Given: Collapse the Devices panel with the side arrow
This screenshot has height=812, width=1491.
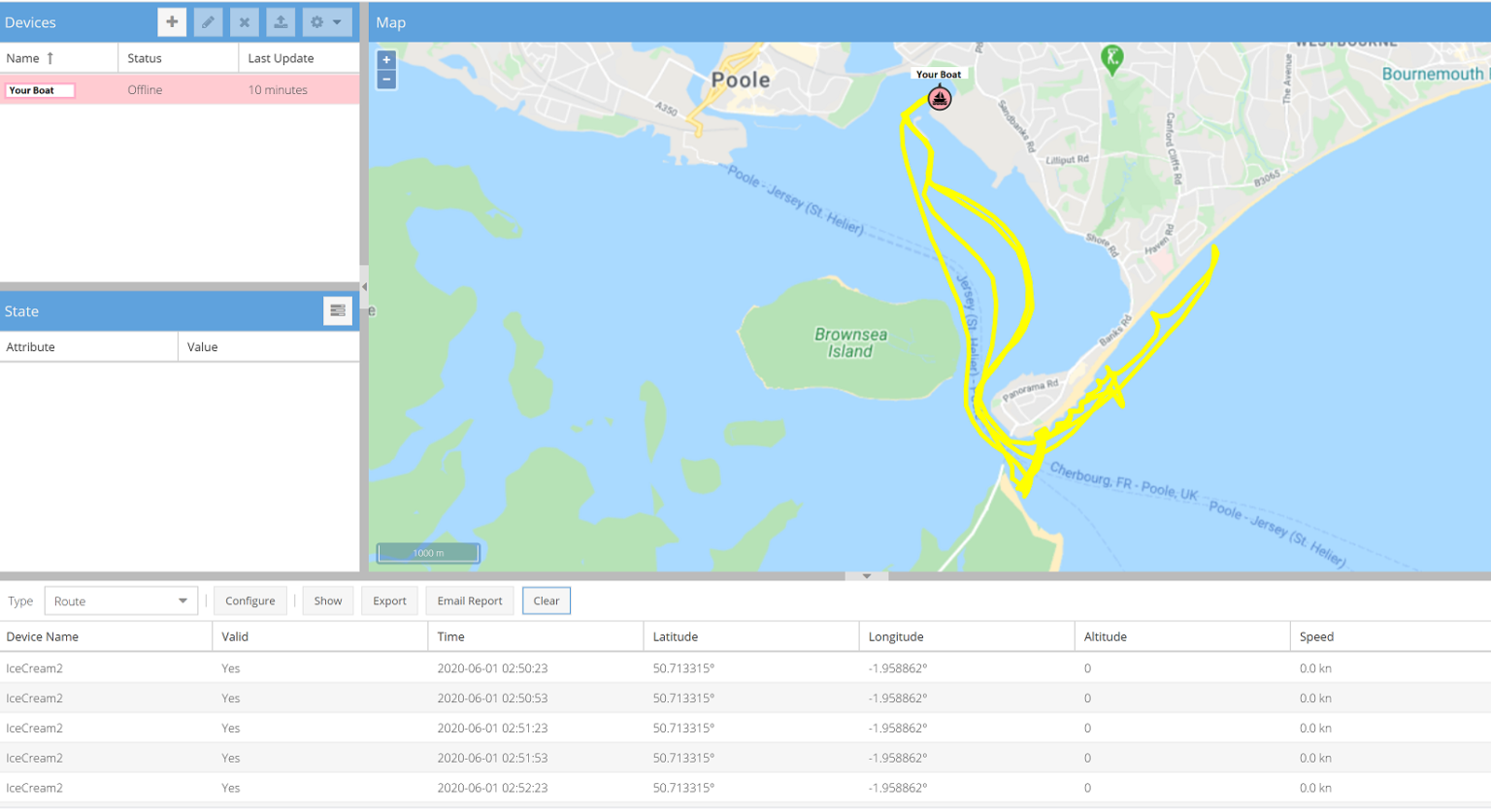Looking at the screenshot, I should (x=363, y=286).
